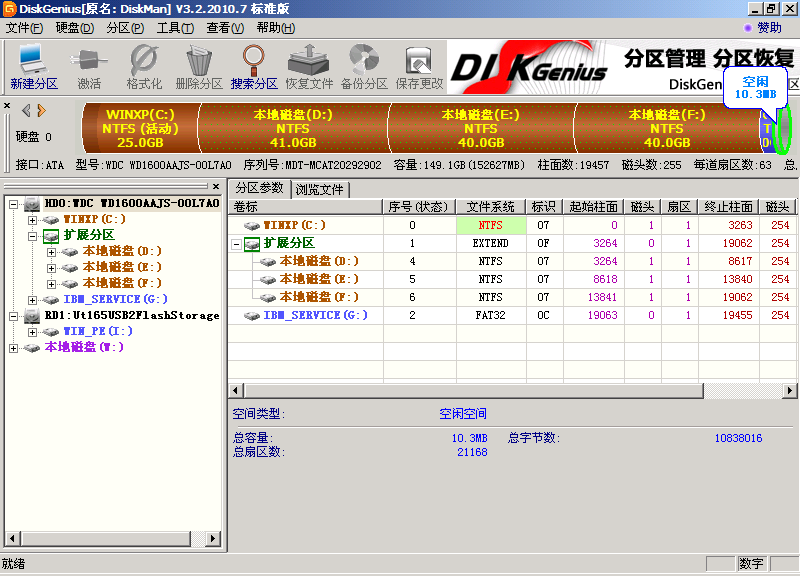Click the 起始柱面 column header
The width and height of the screenshot is (800, 576).
click(594, 207)
